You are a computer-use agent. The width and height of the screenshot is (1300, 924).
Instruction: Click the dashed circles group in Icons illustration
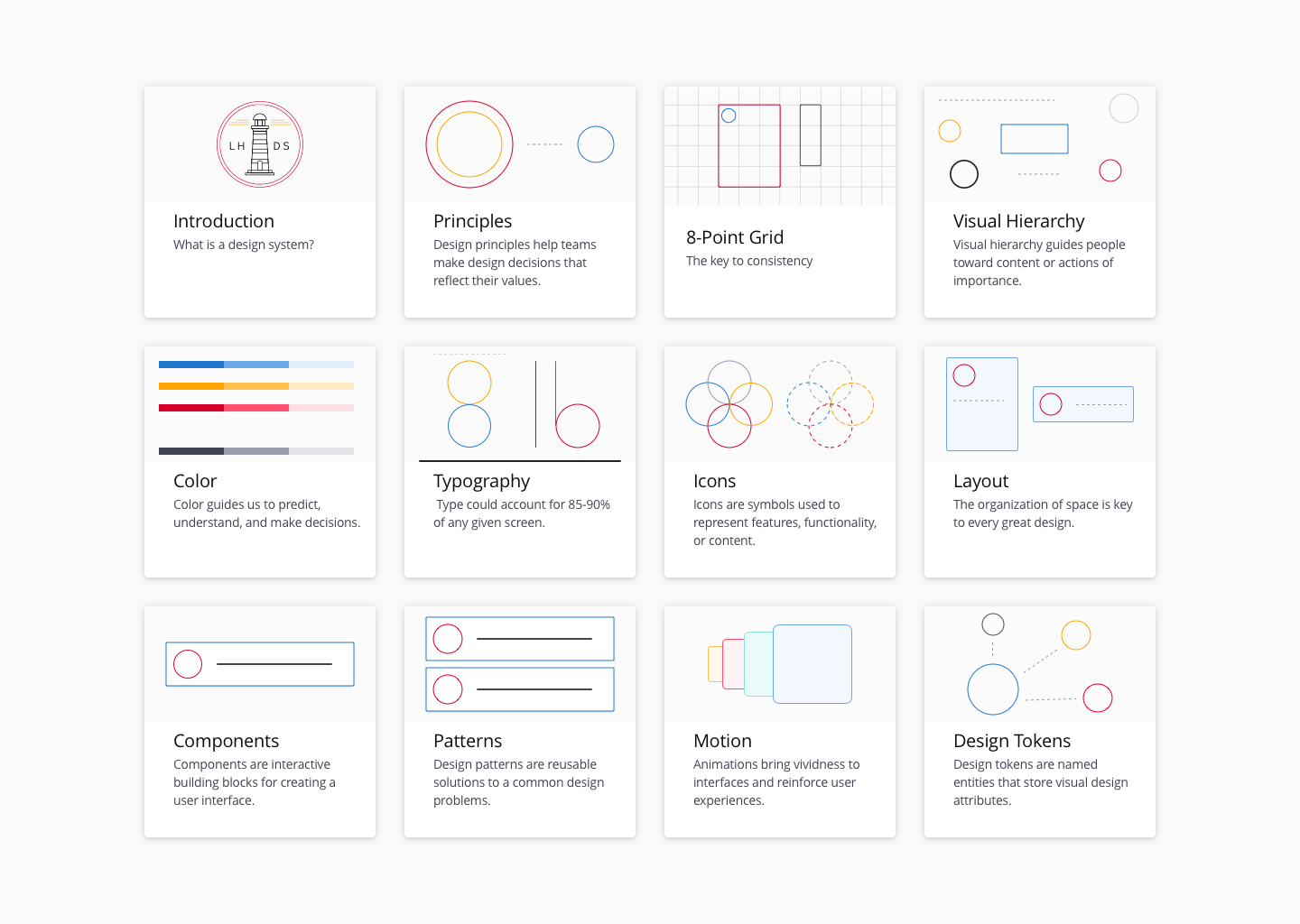pos(831,404)
